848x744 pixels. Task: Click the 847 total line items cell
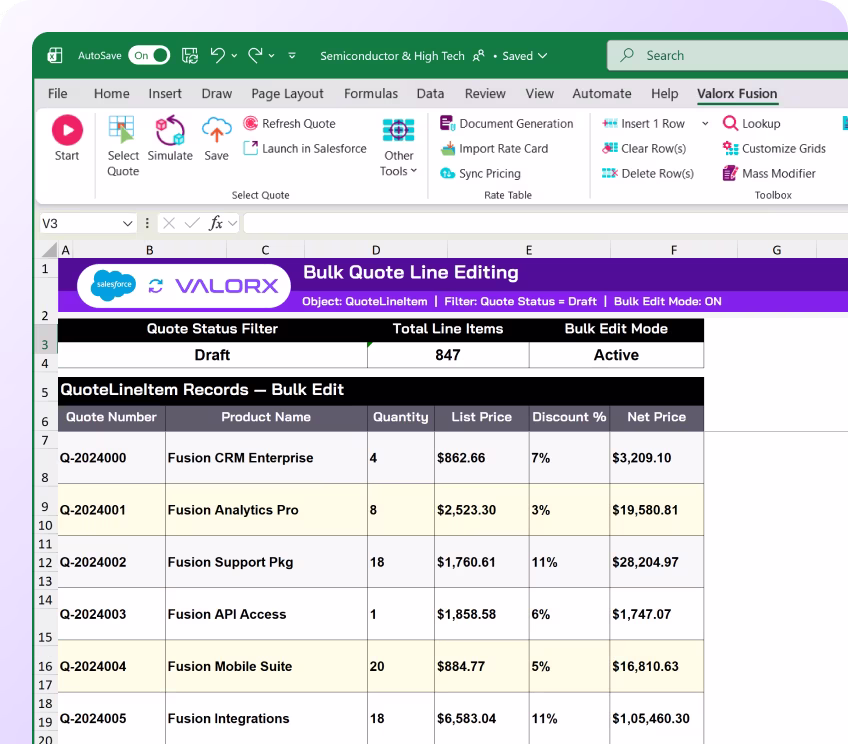448,355
